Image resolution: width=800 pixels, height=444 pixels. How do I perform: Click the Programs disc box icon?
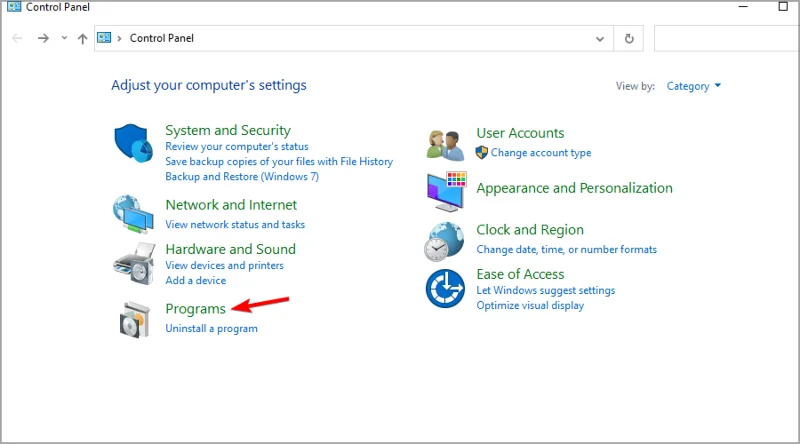pos(135,319)
